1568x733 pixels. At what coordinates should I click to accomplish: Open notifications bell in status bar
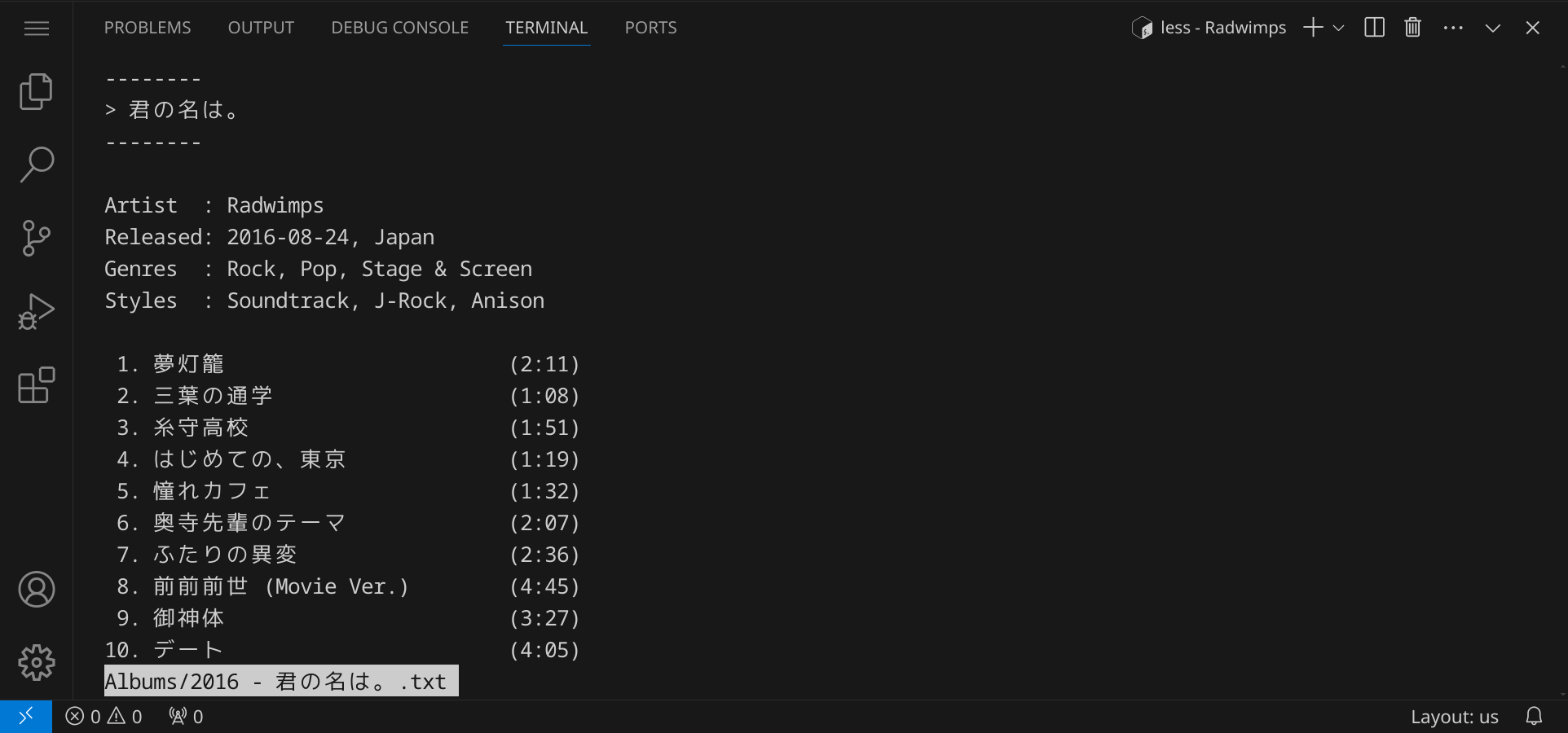[1534, 717]
